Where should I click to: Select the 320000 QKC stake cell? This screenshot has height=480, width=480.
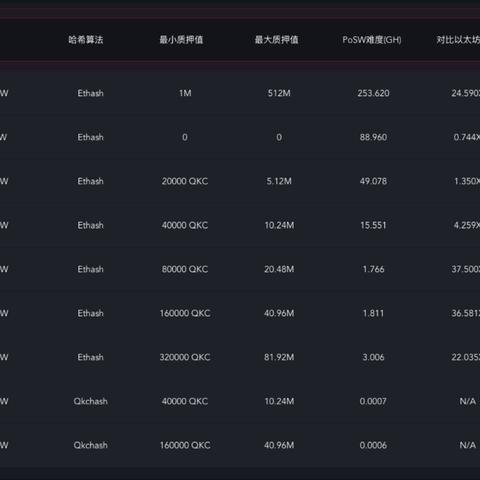pyautogui.click(x=185, y=357)
